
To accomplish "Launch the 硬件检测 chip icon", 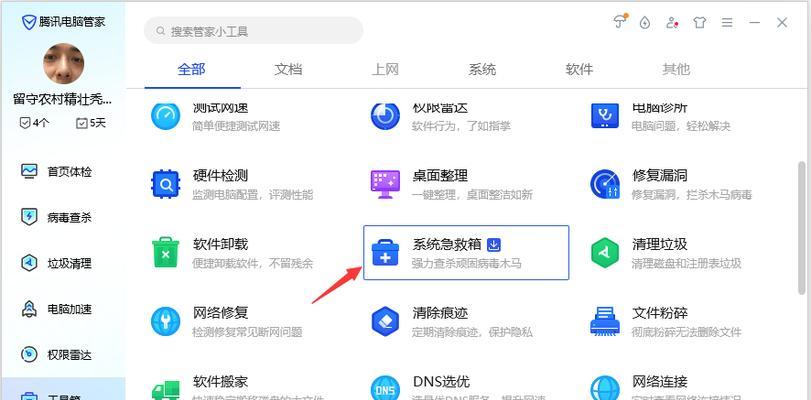I will tap(166, 184).
